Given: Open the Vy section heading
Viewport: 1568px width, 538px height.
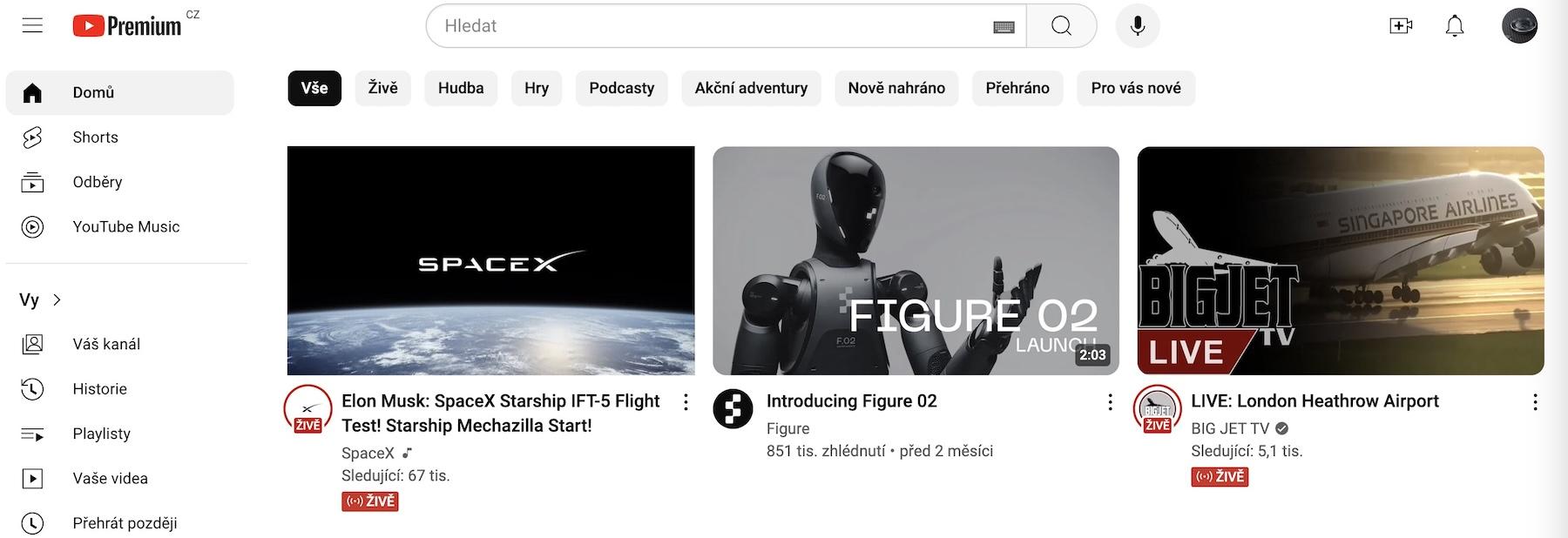Looking at the screenshot, I should click(x=30, y=299).
